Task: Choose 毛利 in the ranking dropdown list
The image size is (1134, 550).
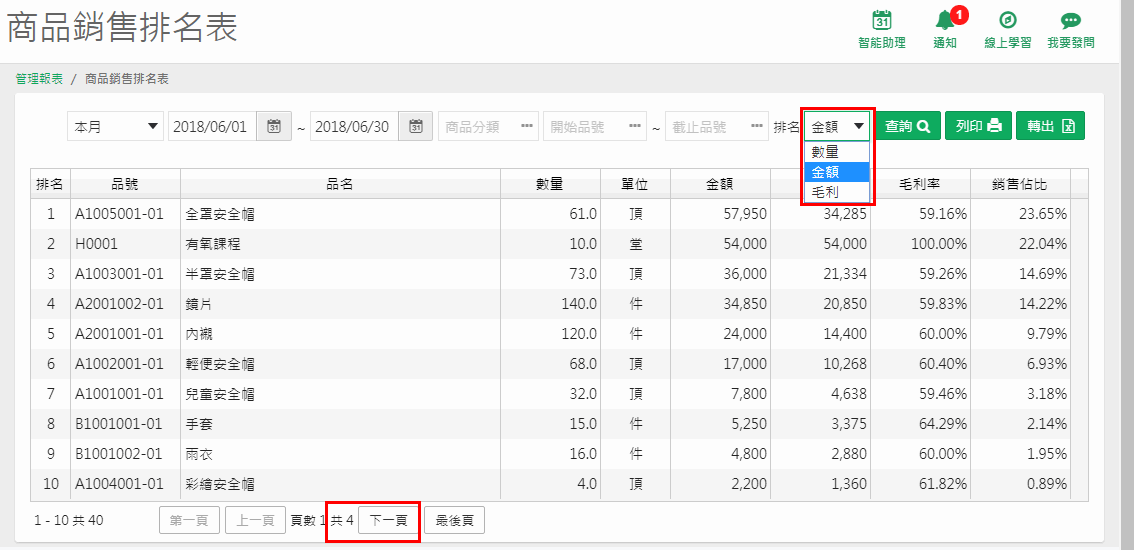Action: click(x=837, y=191)
